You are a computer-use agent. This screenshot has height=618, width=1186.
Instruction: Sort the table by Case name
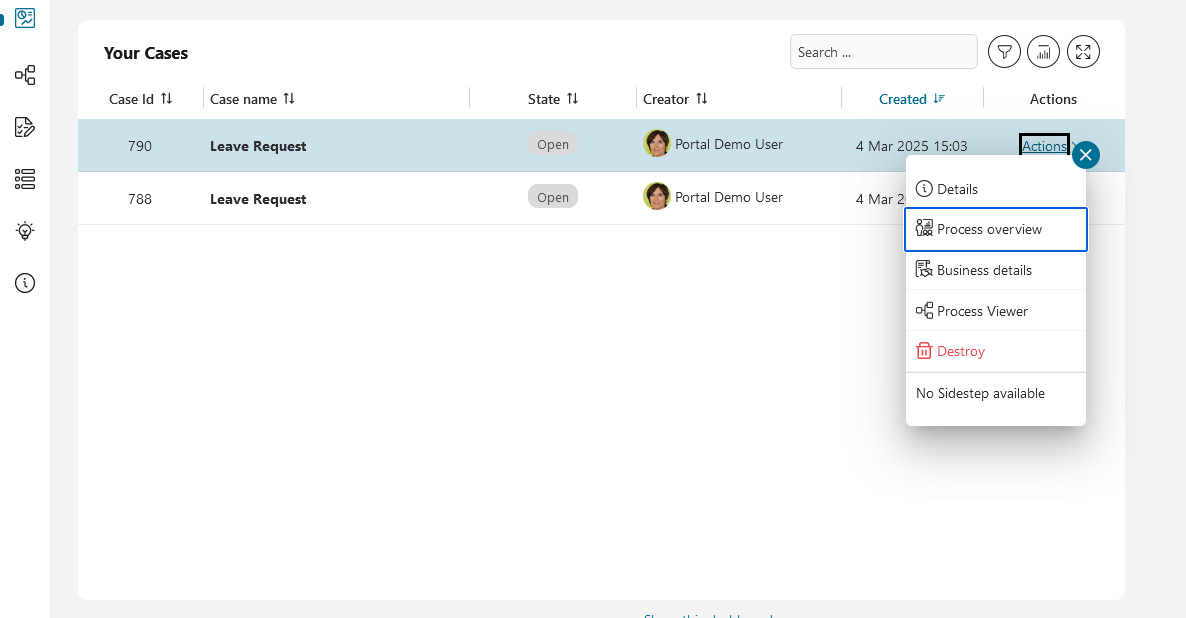pos(289,98)
